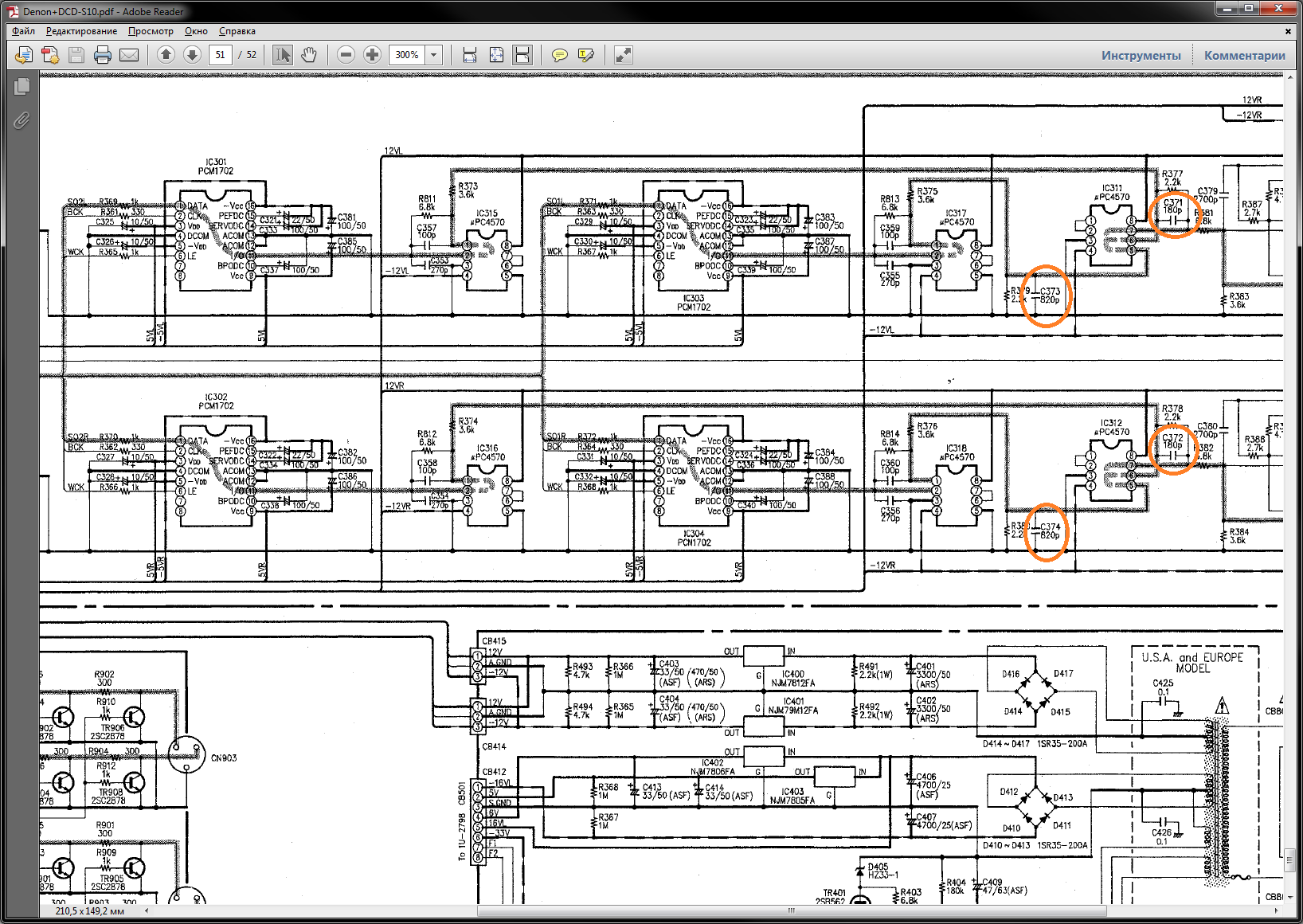Choose the text selection cursor tool
This screenshot has height=924, width=1303.
[x=282, y=54]
